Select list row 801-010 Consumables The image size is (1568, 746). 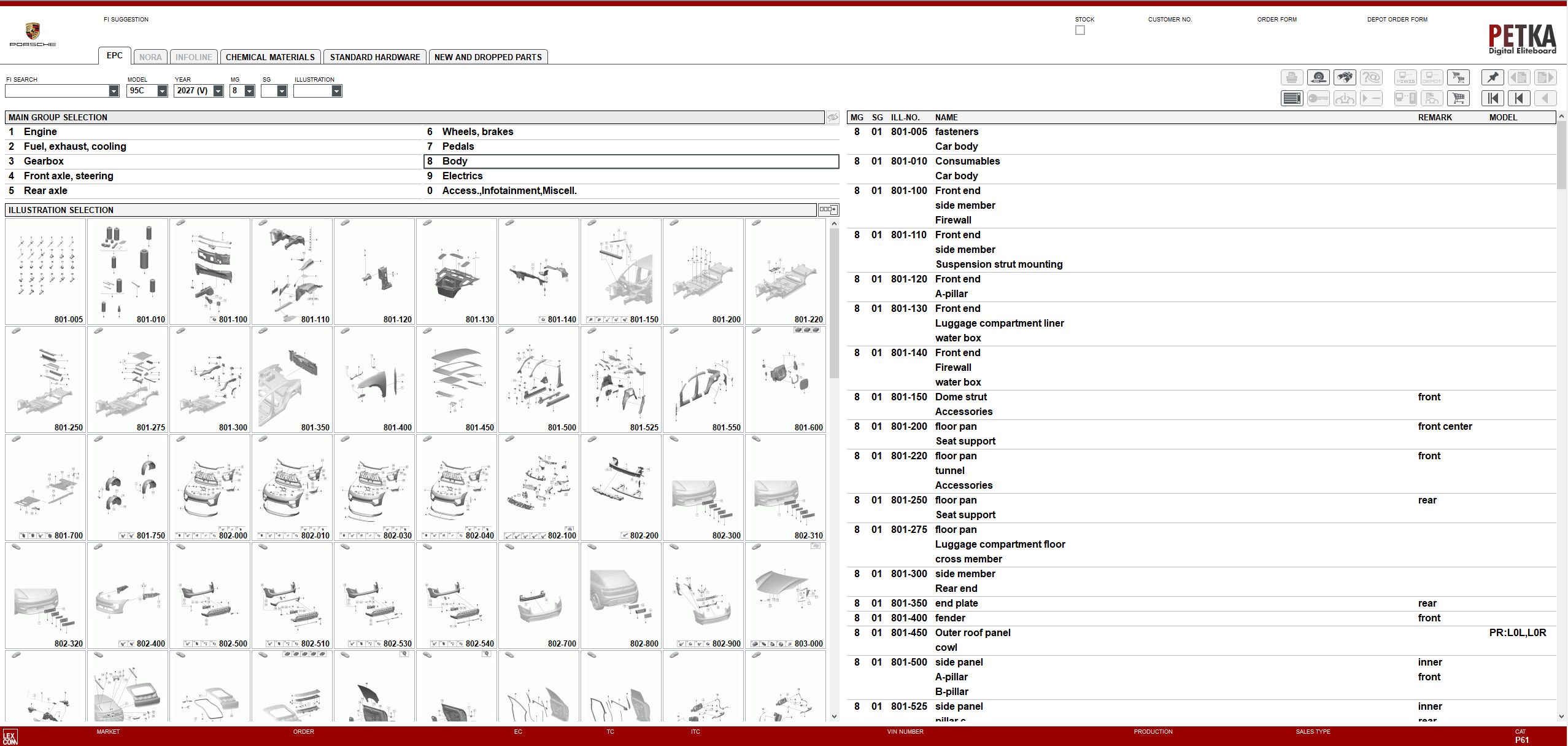pyautogui.click(x=1202, y=168)
